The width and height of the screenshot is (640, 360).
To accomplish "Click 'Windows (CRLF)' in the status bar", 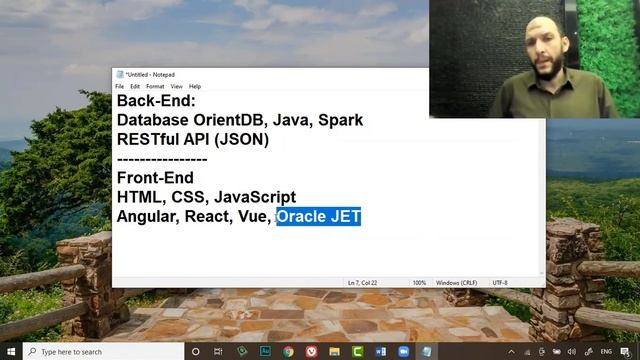I will [x=456, y=282].
